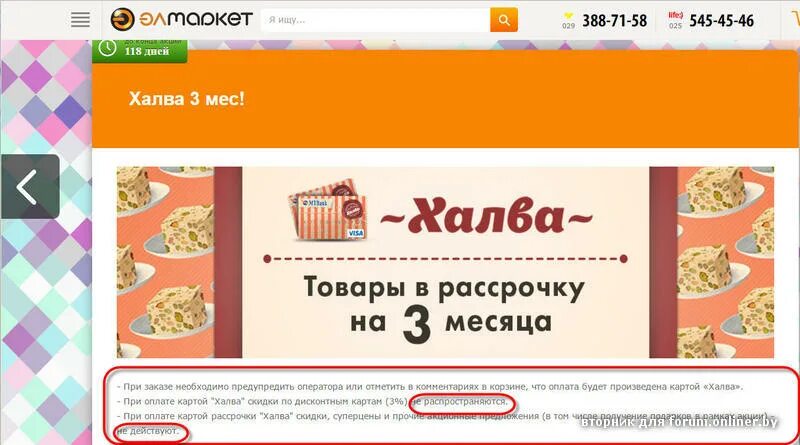The height and width of the screenshot is (445, 800).
Task: Click the orange search magnifier button
Action: (x=504, y=20)
